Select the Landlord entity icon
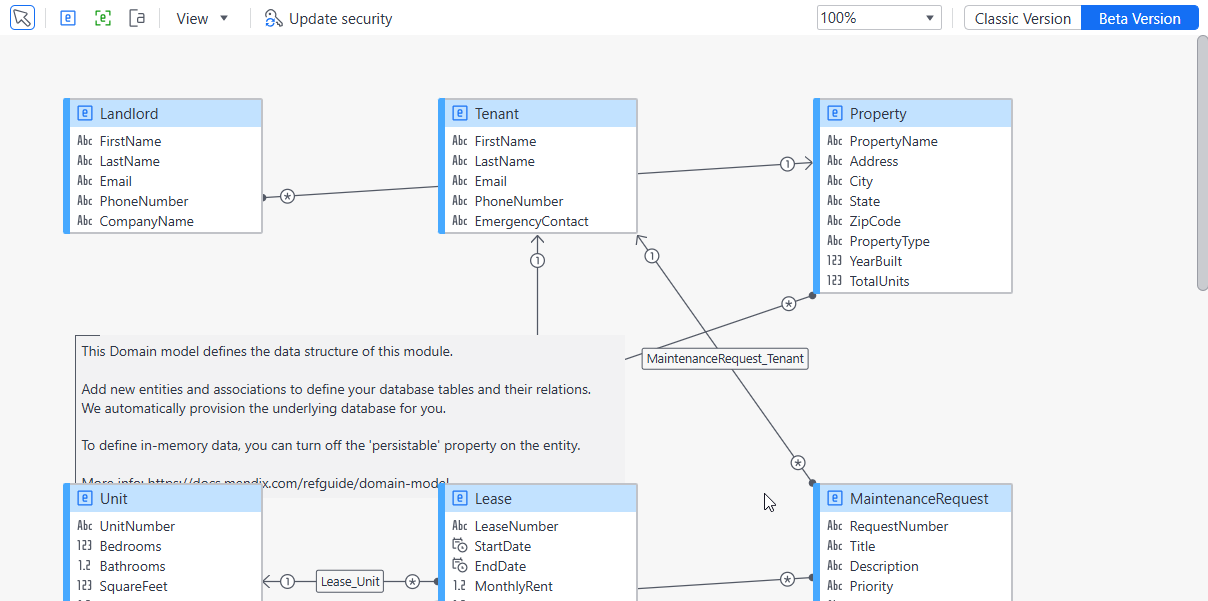 coord(84,114)
